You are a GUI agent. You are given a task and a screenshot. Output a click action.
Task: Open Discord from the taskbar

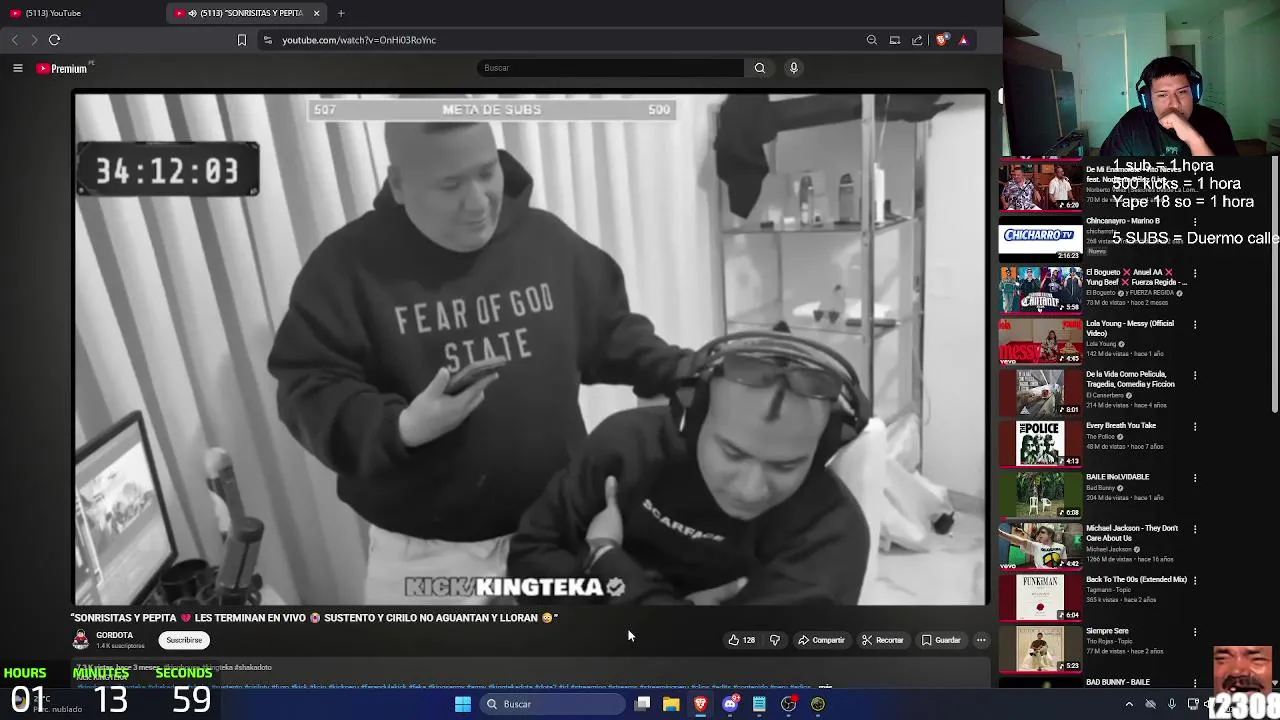click(730, 704)
